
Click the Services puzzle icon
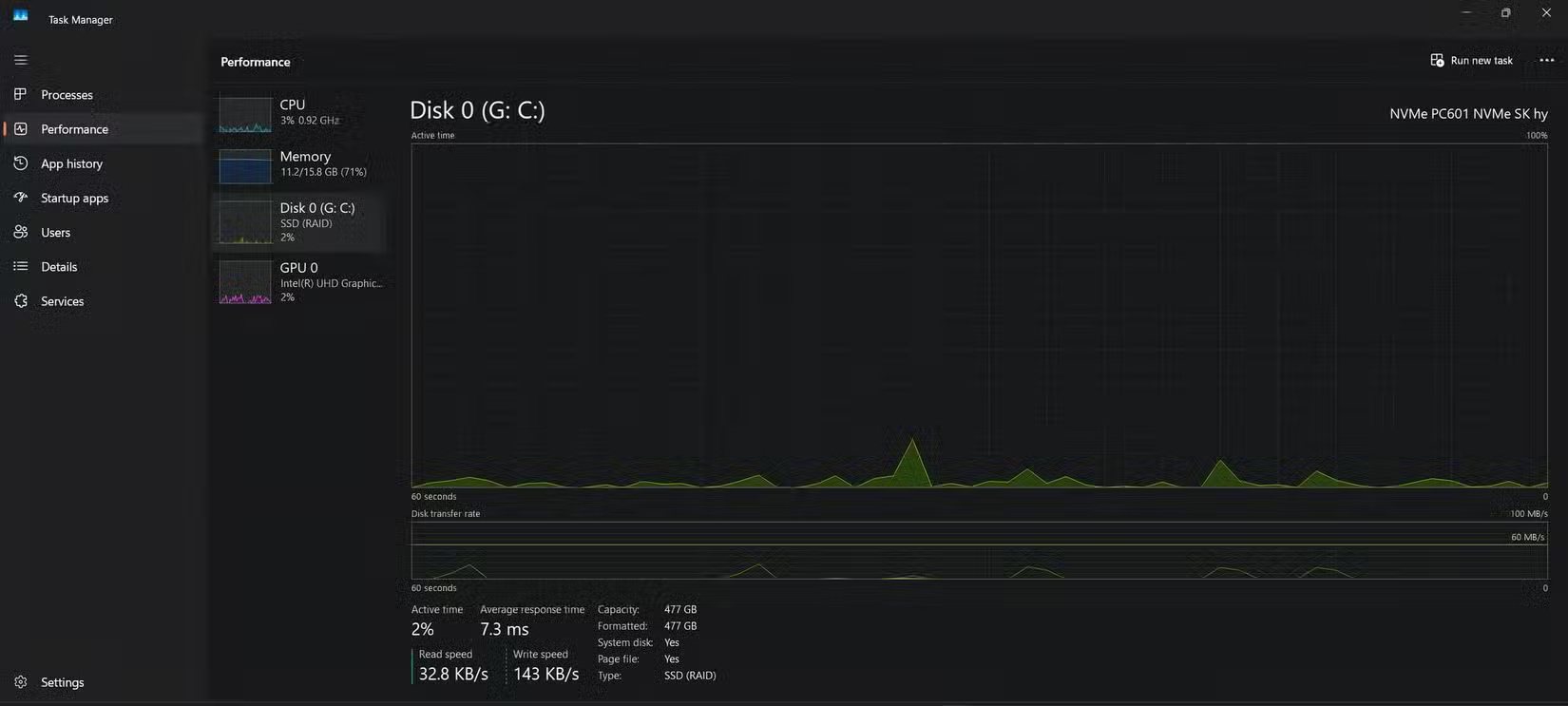[21, 301]
